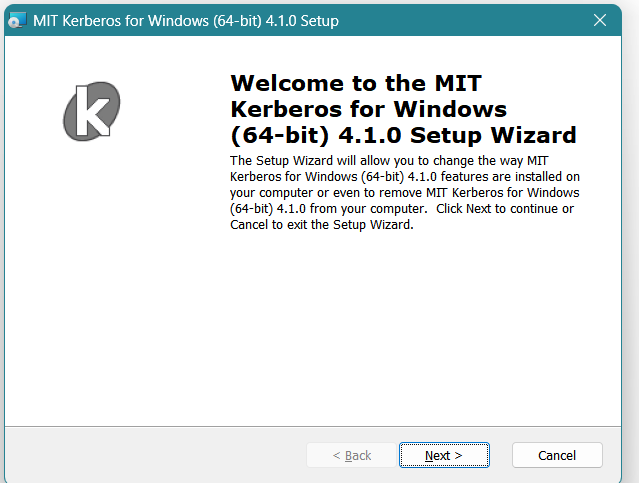This screenshot has width=639, height=483.
Task: Click the title bar text MIT Kerberos Setup
Action: click(x=186, y=20)
